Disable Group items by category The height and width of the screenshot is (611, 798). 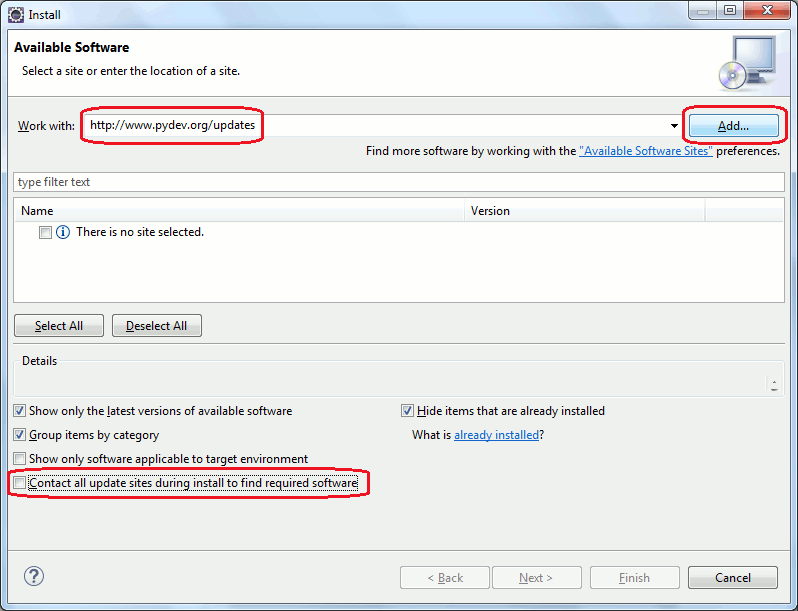point(20,435)
